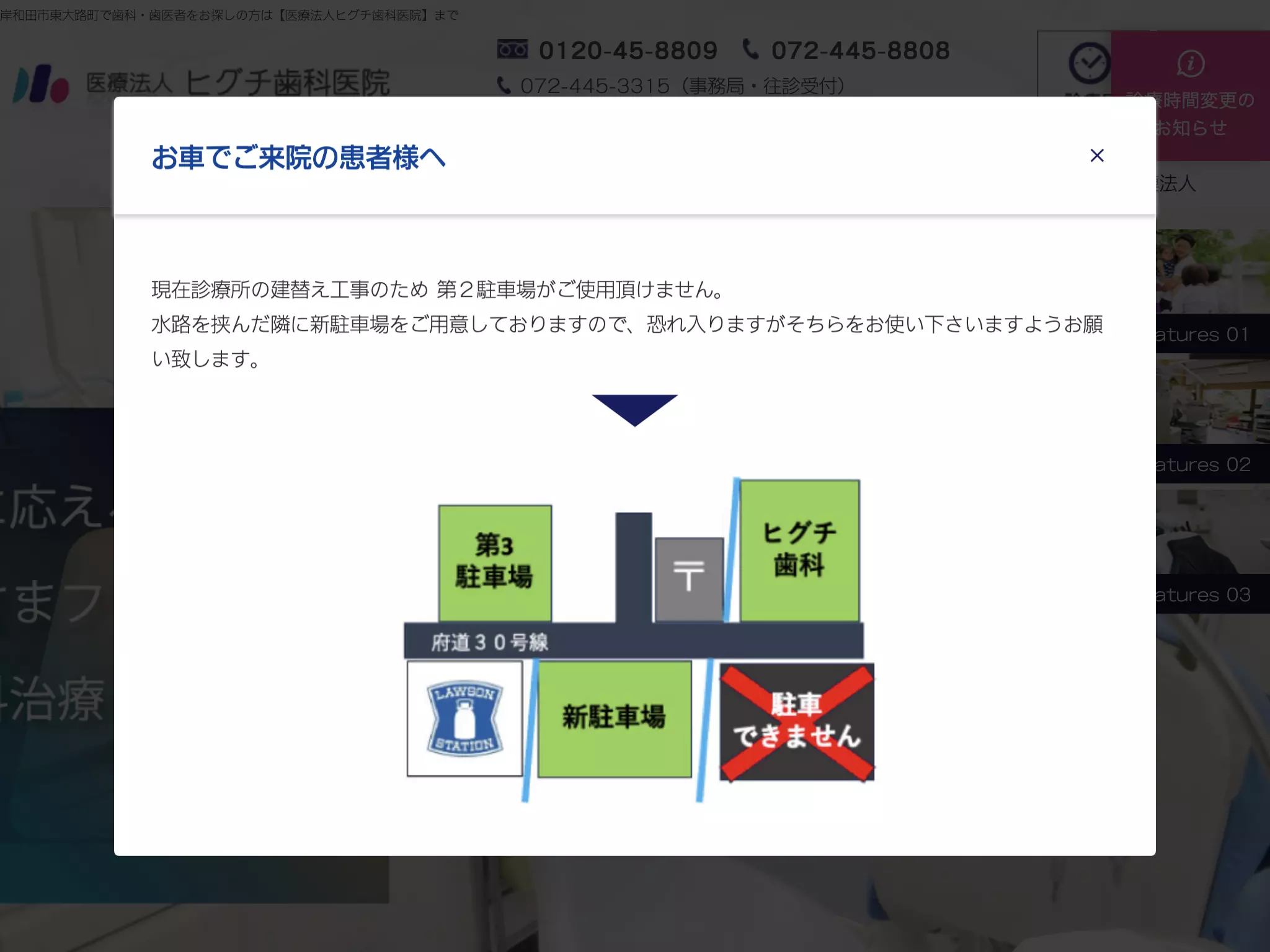
Task: Click the dark blue down arrow
Action: (x=634, y=410)
